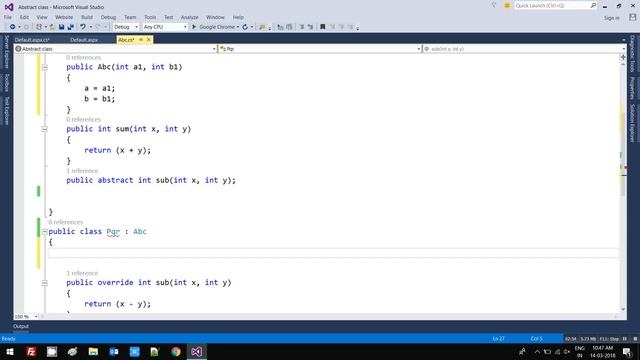Click the bookmark toolbar icon
Viewport: 640px width, 360px height.
click(x=322, y=27)
